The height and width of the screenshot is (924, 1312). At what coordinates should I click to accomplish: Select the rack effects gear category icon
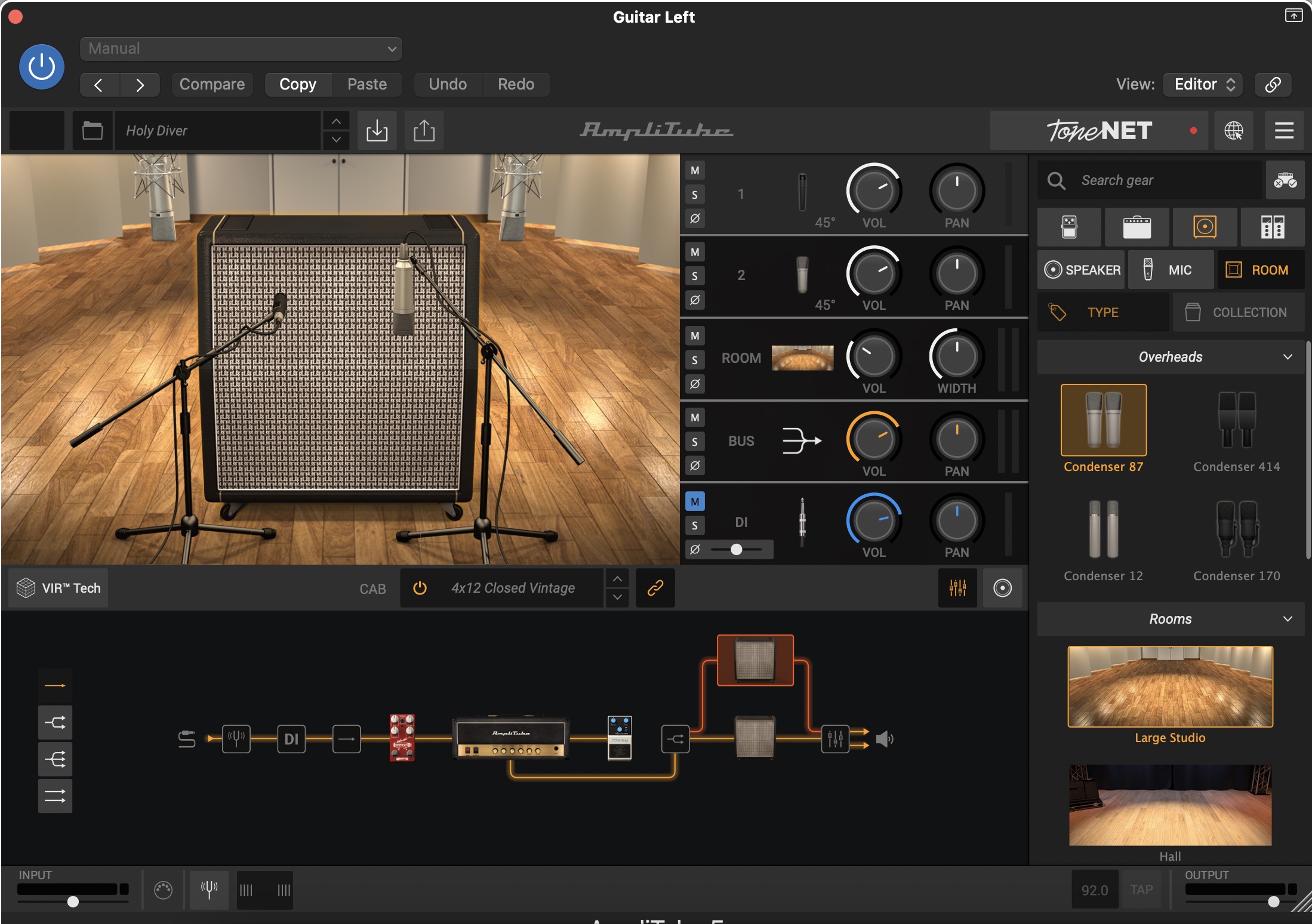[1273, 227]
